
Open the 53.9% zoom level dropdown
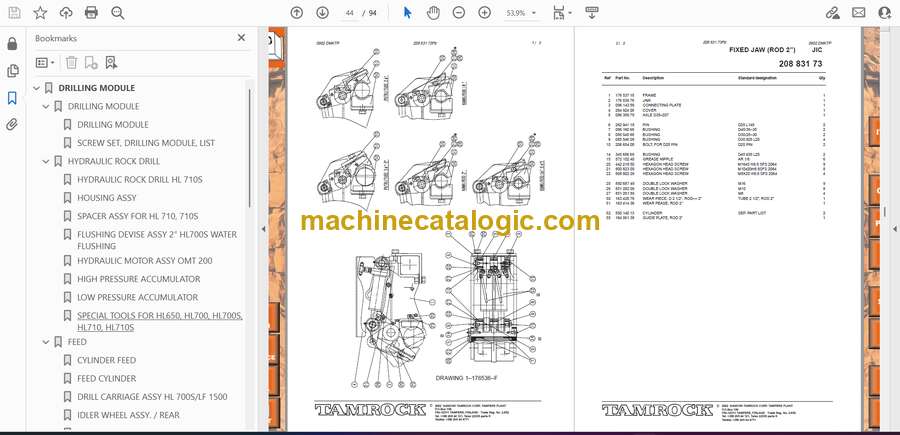521,13
